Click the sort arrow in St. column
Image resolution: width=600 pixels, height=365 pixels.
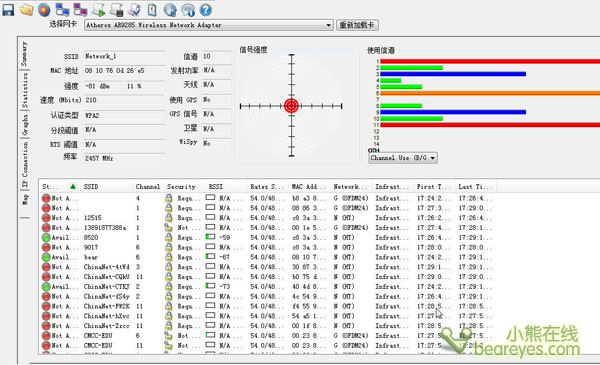pyautogui.click(x=73, y=186)
